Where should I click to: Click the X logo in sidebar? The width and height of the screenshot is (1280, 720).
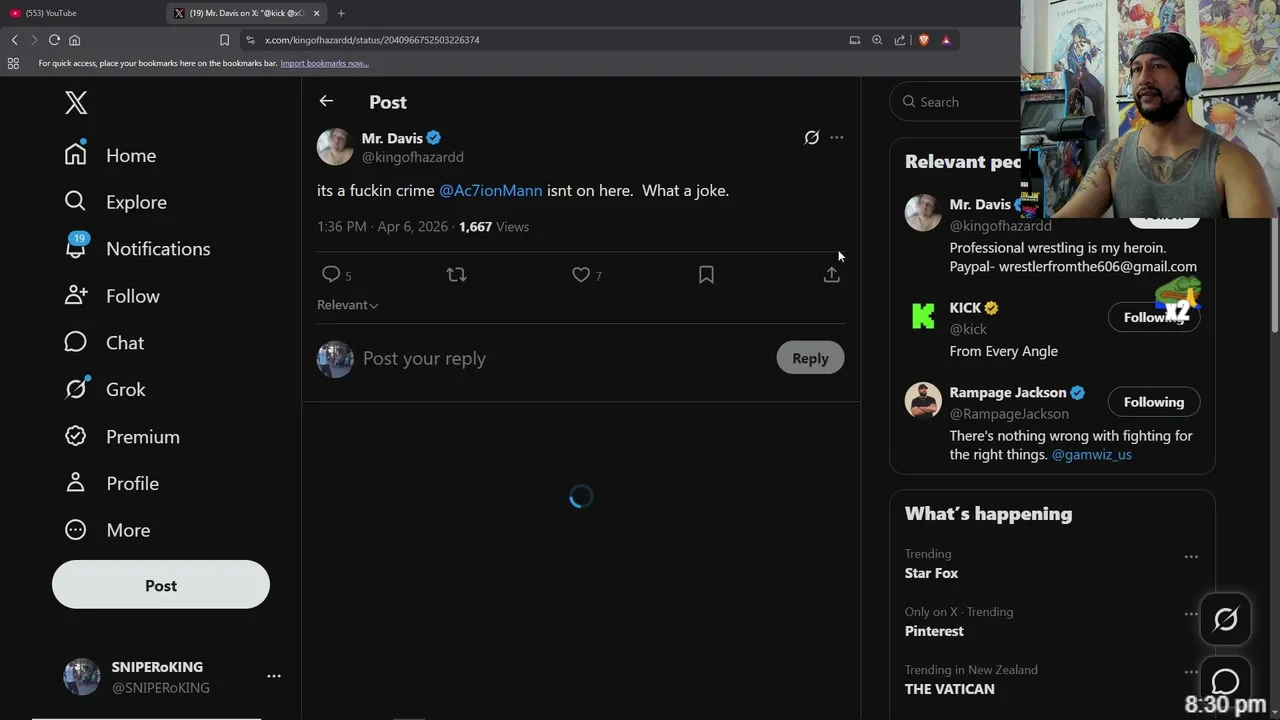[76, 102]
